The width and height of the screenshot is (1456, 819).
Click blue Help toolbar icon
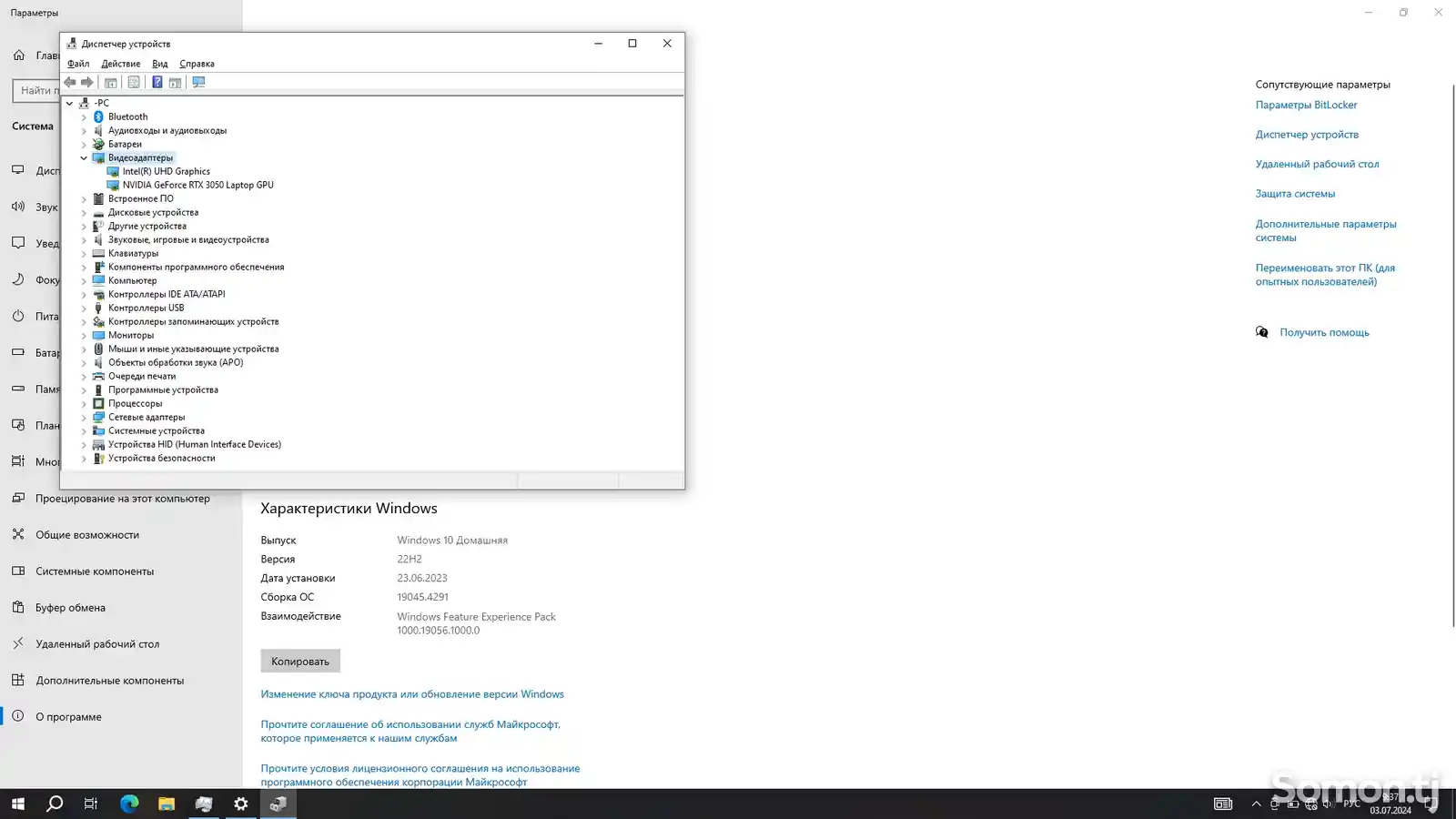(157, 82)
